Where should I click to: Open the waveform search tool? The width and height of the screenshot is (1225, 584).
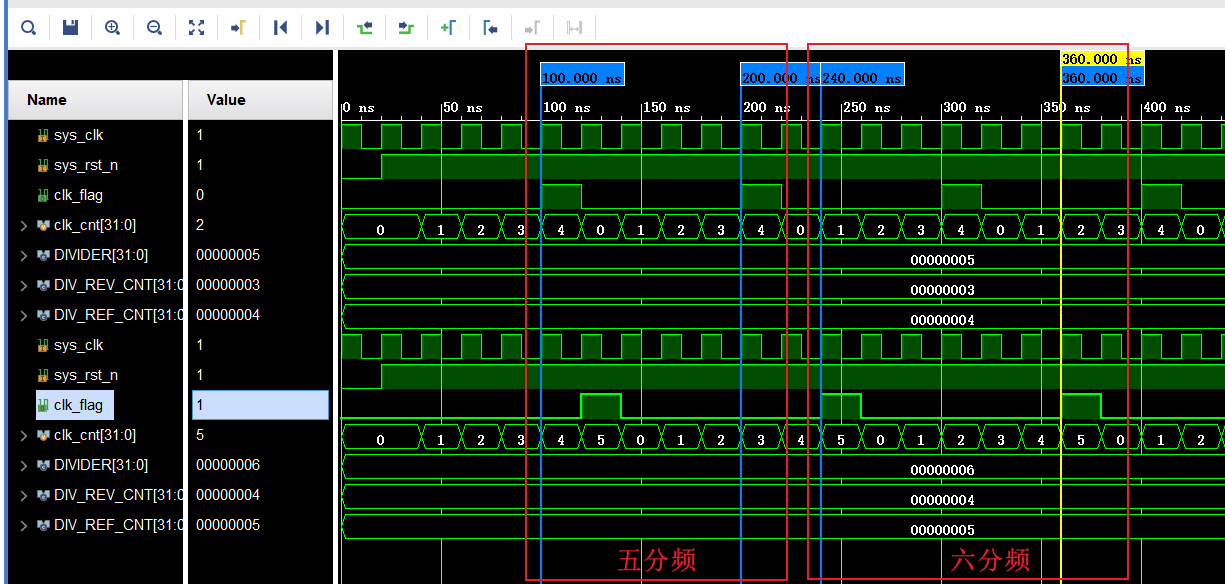point(28,28)
